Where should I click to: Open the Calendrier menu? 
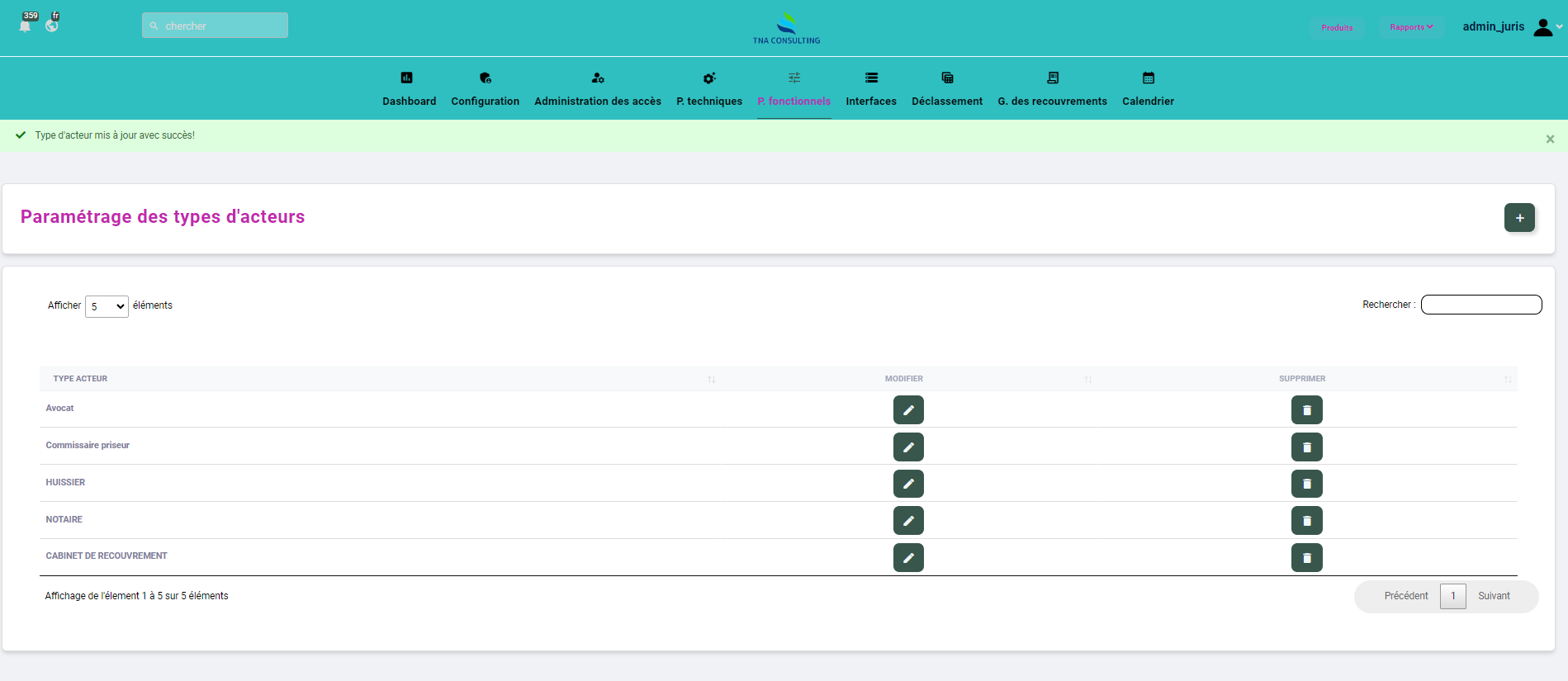1147,89
